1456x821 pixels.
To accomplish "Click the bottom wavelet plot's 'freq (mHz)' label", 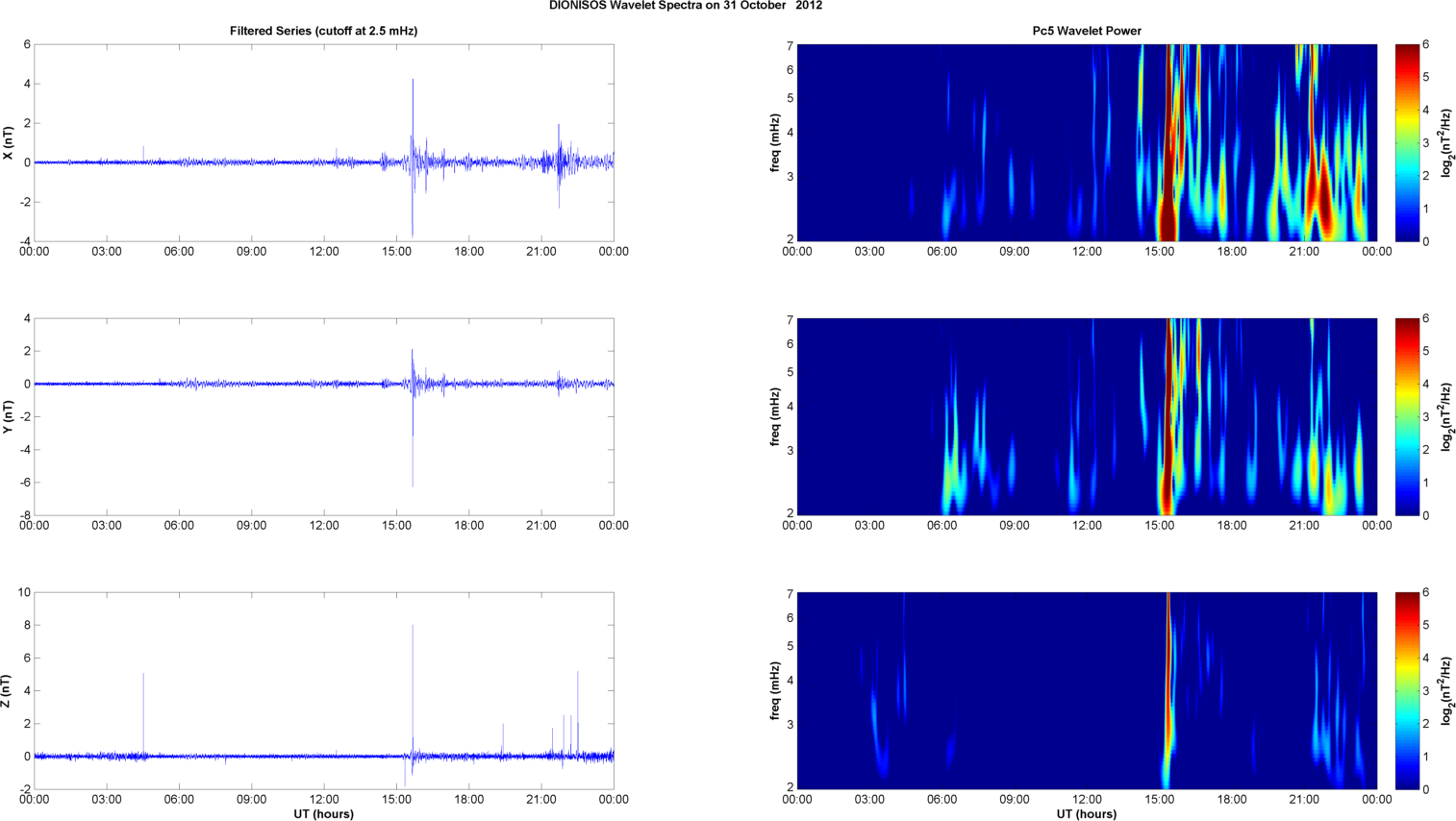I will coord(775,691).
